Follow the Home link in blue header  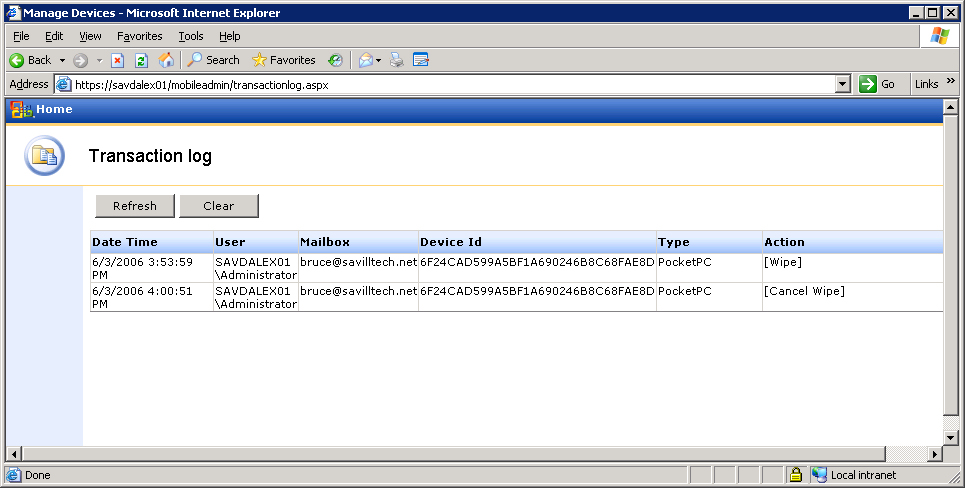pos(54,109)
